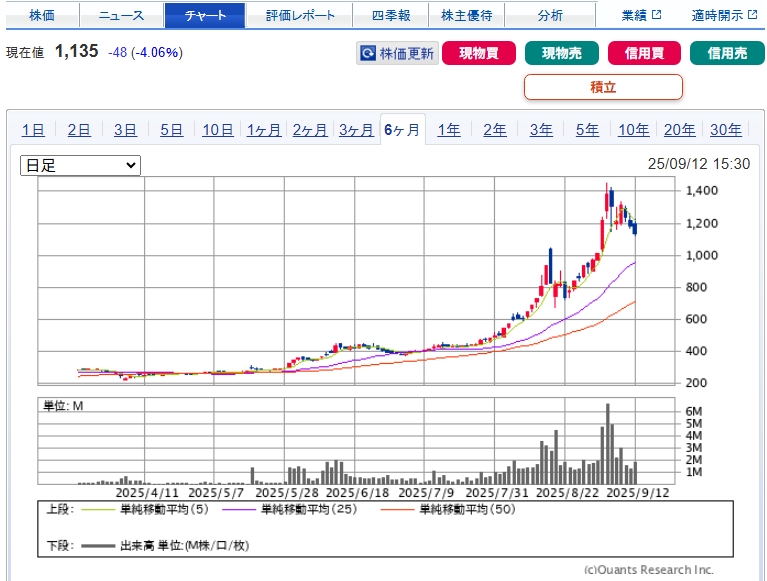Click the timestamp 25/09/12 15:30
Image resolution: width=767 pixels, height=581 pixels.
coord(699,164)
